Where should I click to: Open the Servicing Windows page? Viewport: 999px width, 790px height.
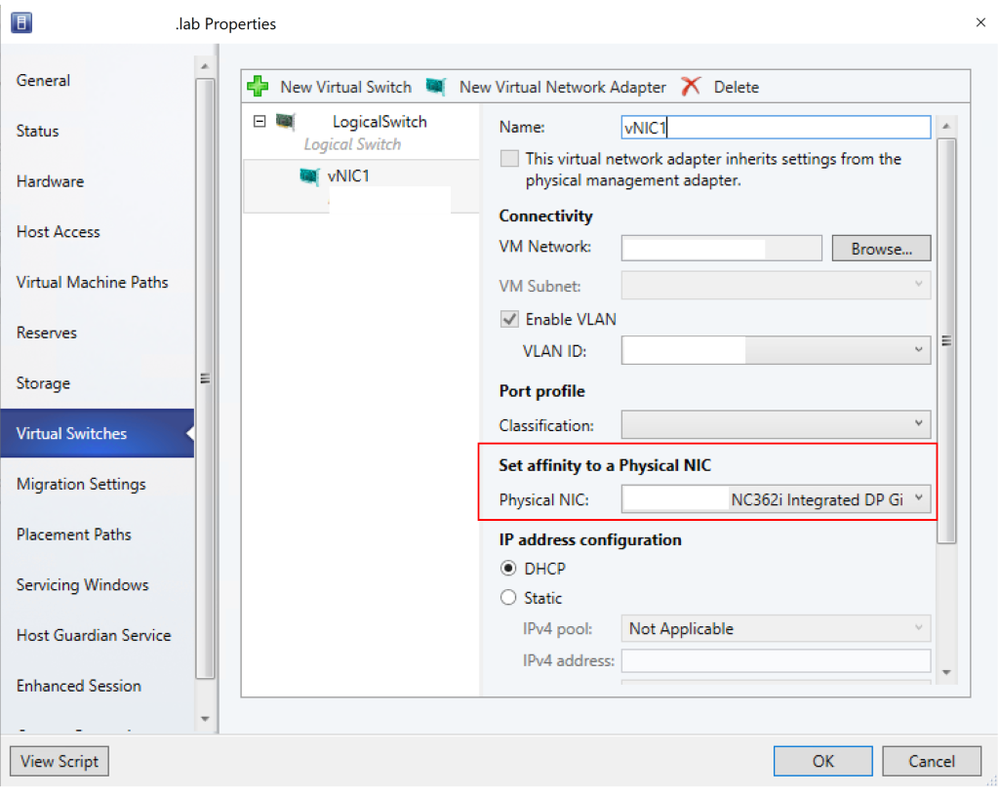pyautogui.click(x=97, y=584)
